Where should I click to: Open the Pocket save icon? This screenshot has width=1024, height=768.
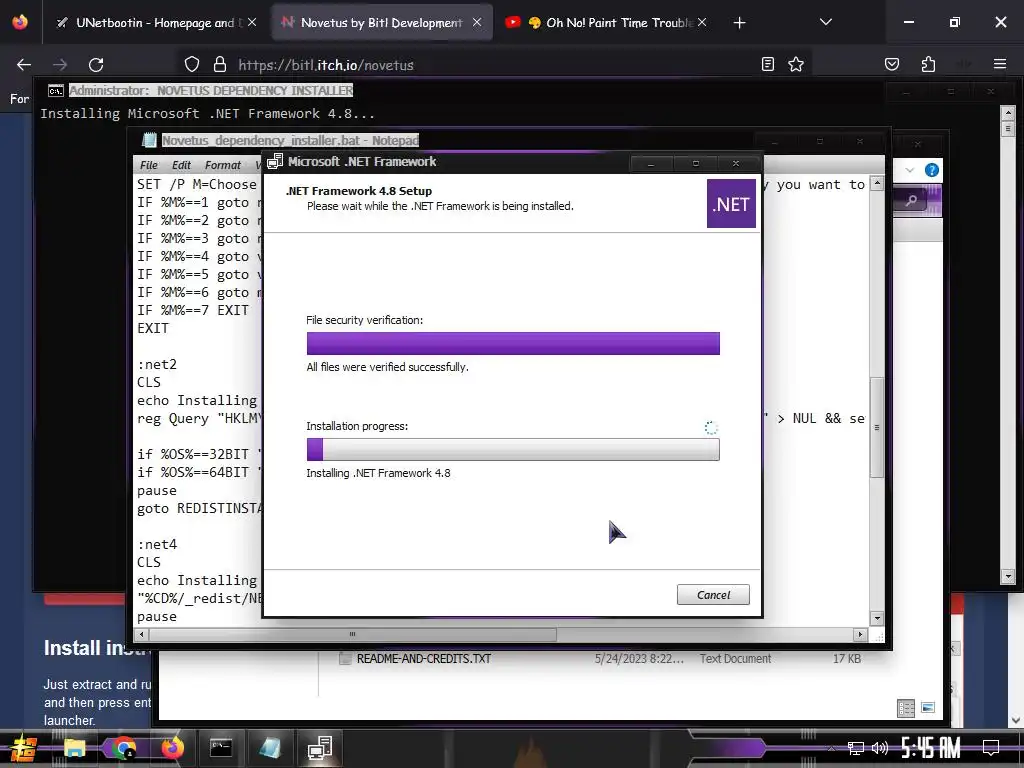[x=891, y=64]
